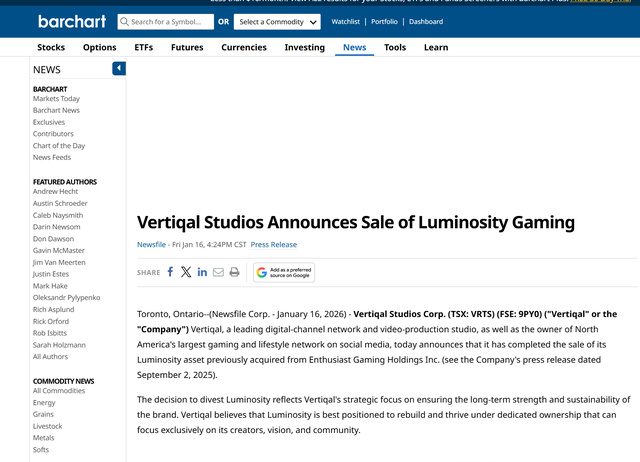This screenshot has height=462, width=640.
Task: Open the Currencies menu
Action: coord(244,47)
